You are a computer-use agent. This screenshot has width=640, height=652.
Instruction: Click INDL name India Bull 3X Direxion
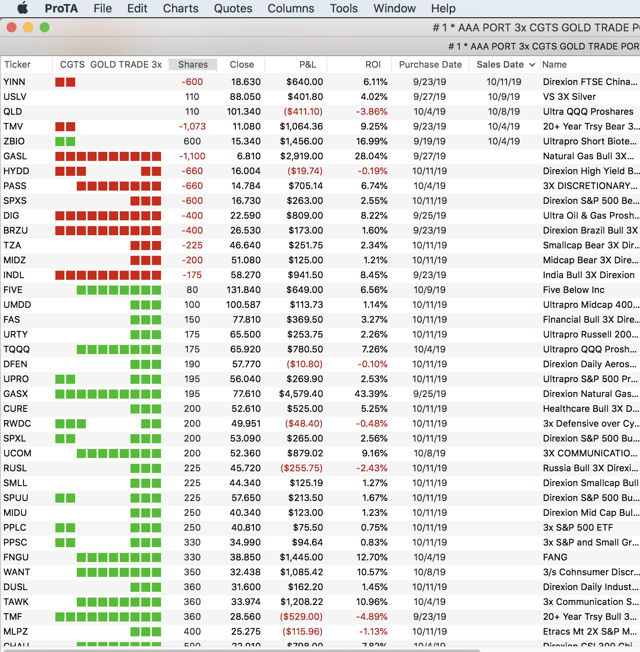(x=588, y=275)
